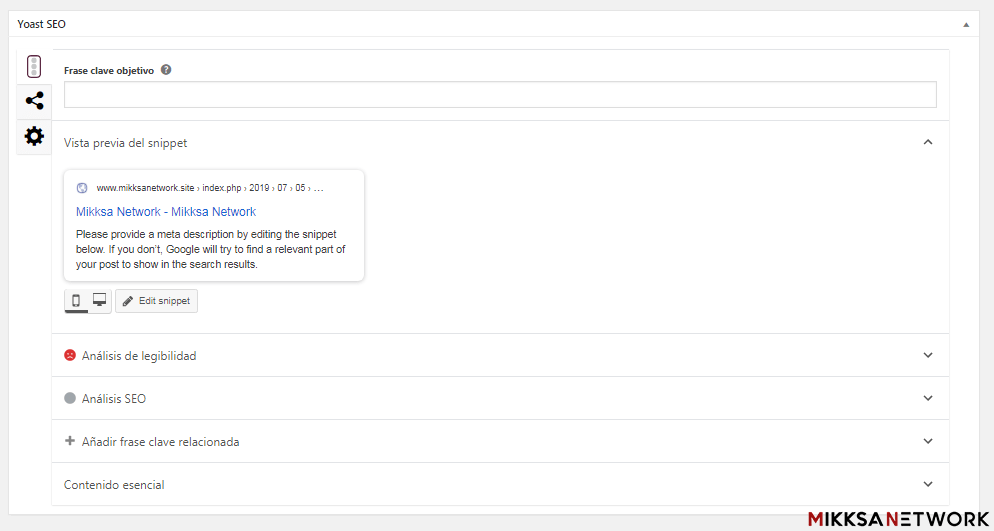
Task: Click the snippet meta description text
Action: pyautogui.click(x=210, y=249)
